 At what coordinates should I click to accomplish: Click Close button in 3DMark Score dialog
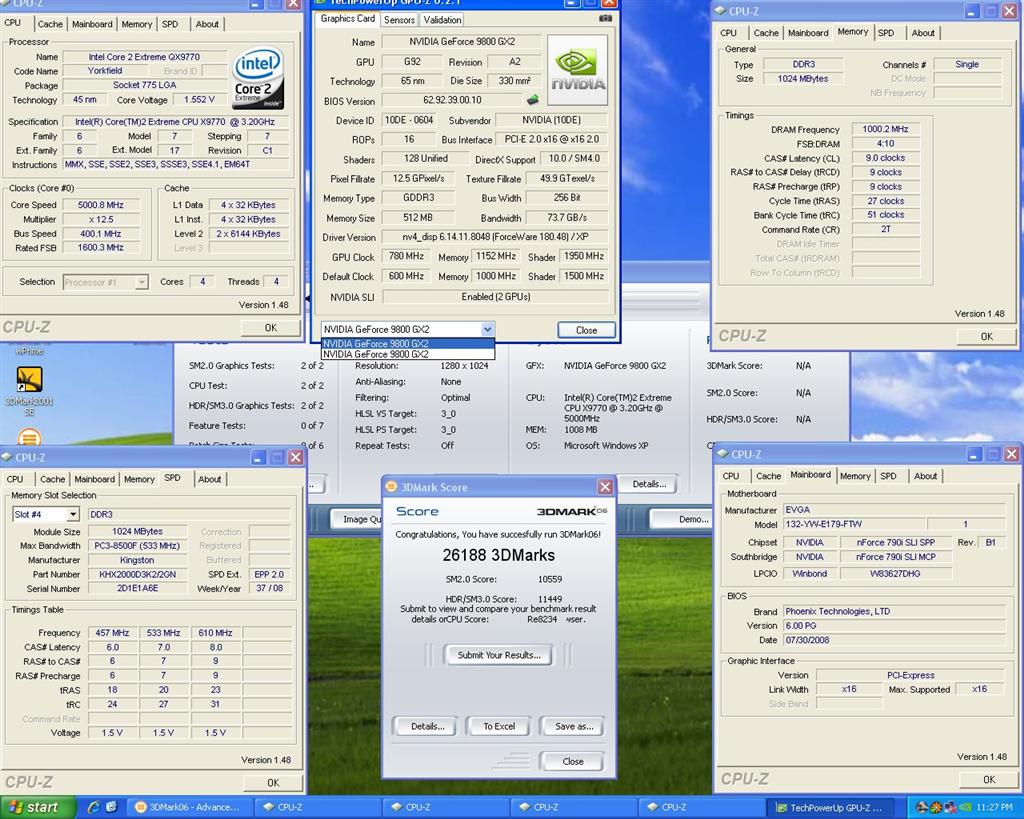coord(572,761)
